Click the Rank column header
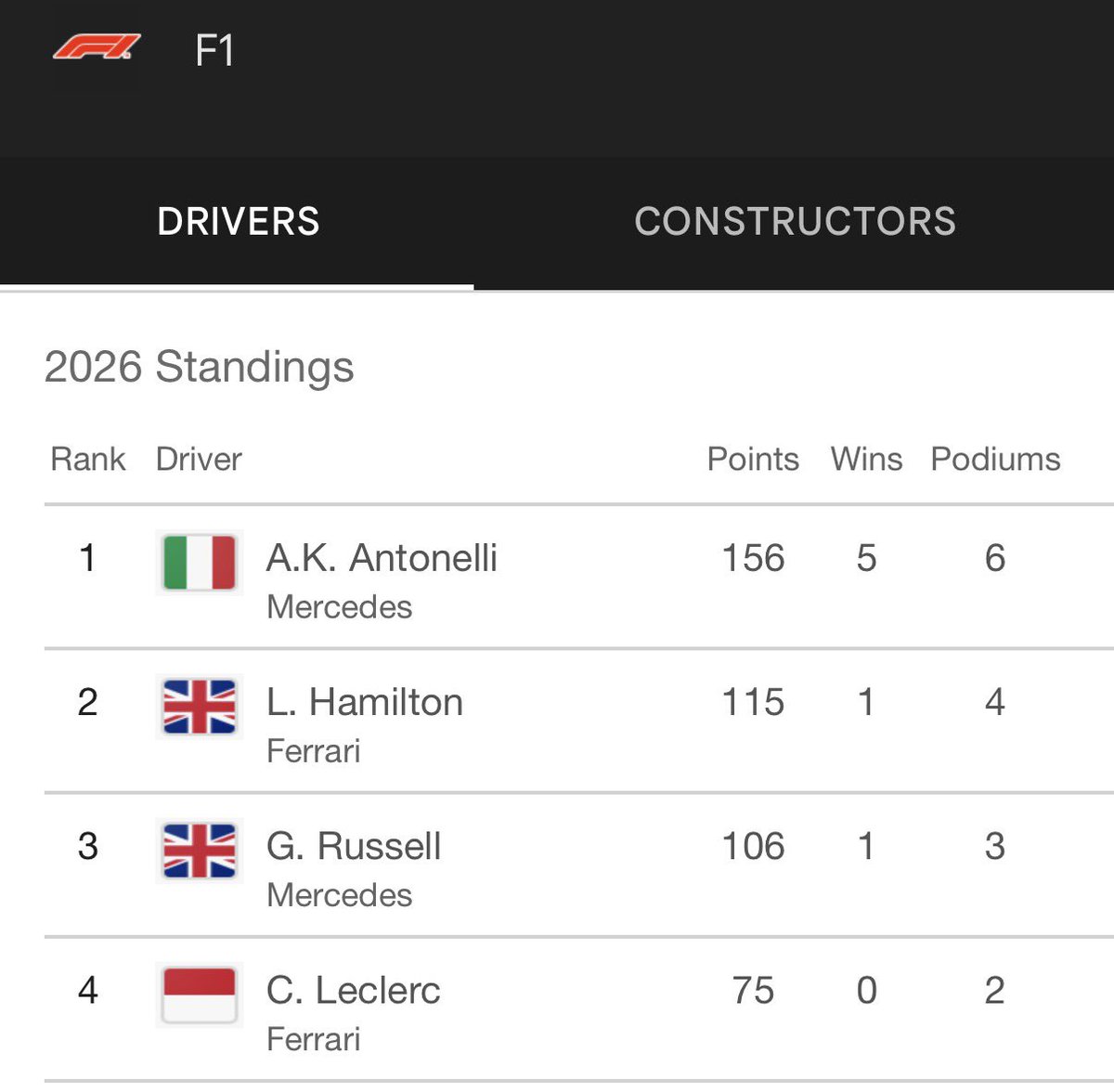The width and height of the screenshot is (1114, 1092). (x=88, y=459)
